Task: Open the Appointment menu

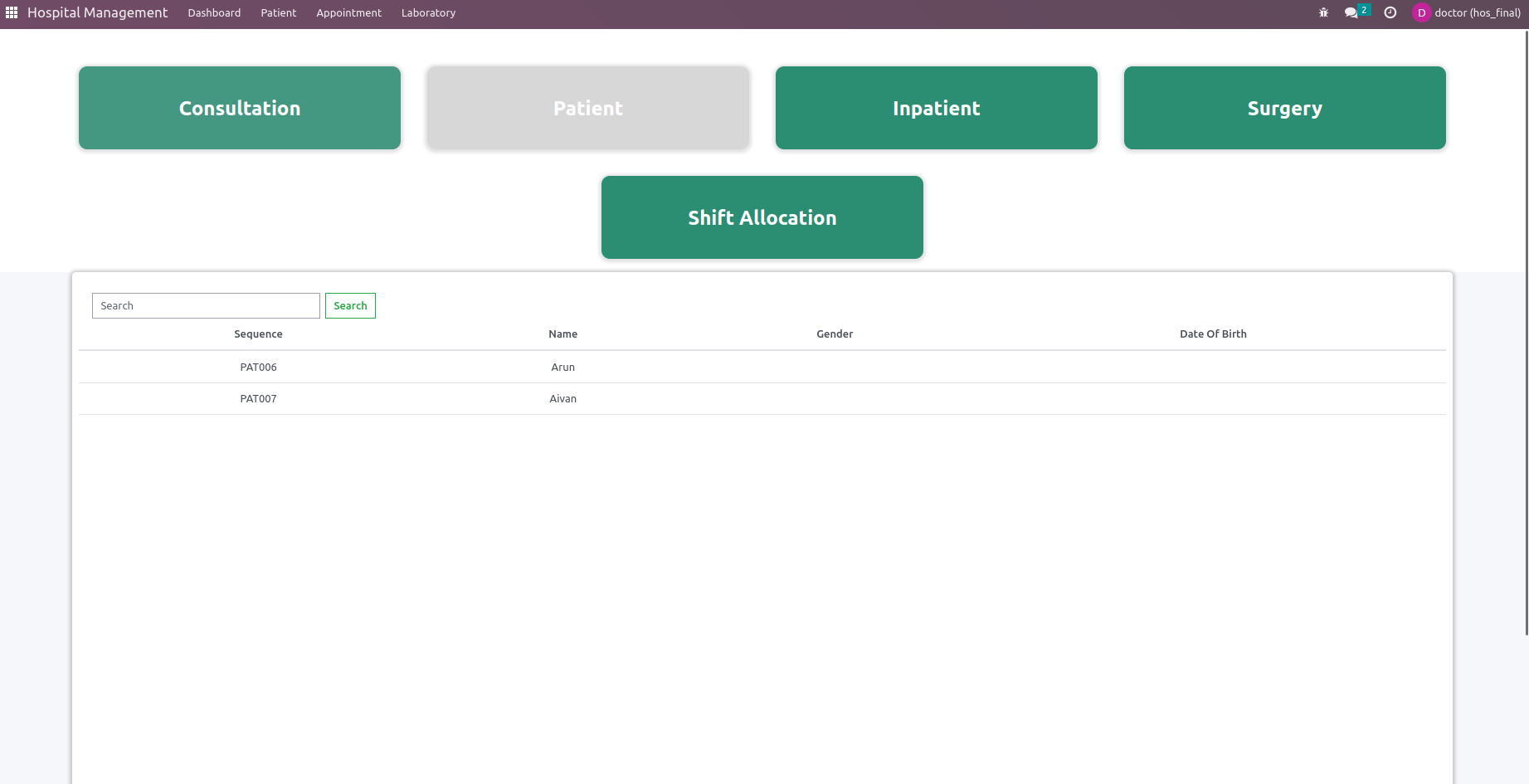Action: (x=348, y=12)
